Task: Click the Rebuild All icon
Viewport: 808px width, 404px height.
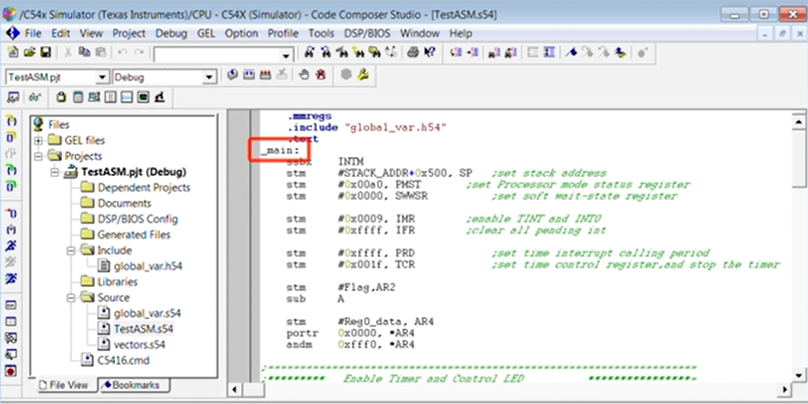Action: point(265,75)
